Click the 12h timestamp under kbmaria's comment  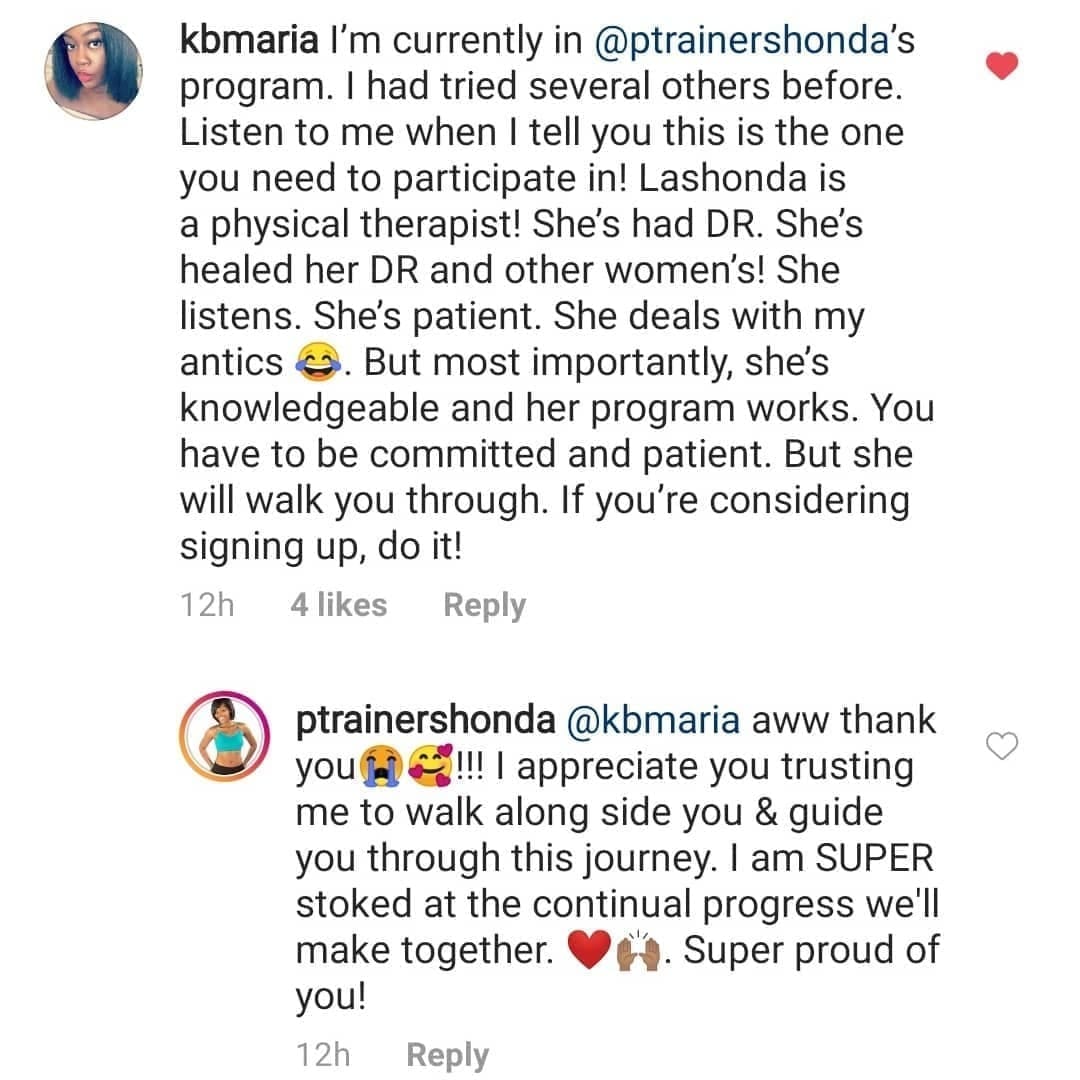(x=207, y=604)
